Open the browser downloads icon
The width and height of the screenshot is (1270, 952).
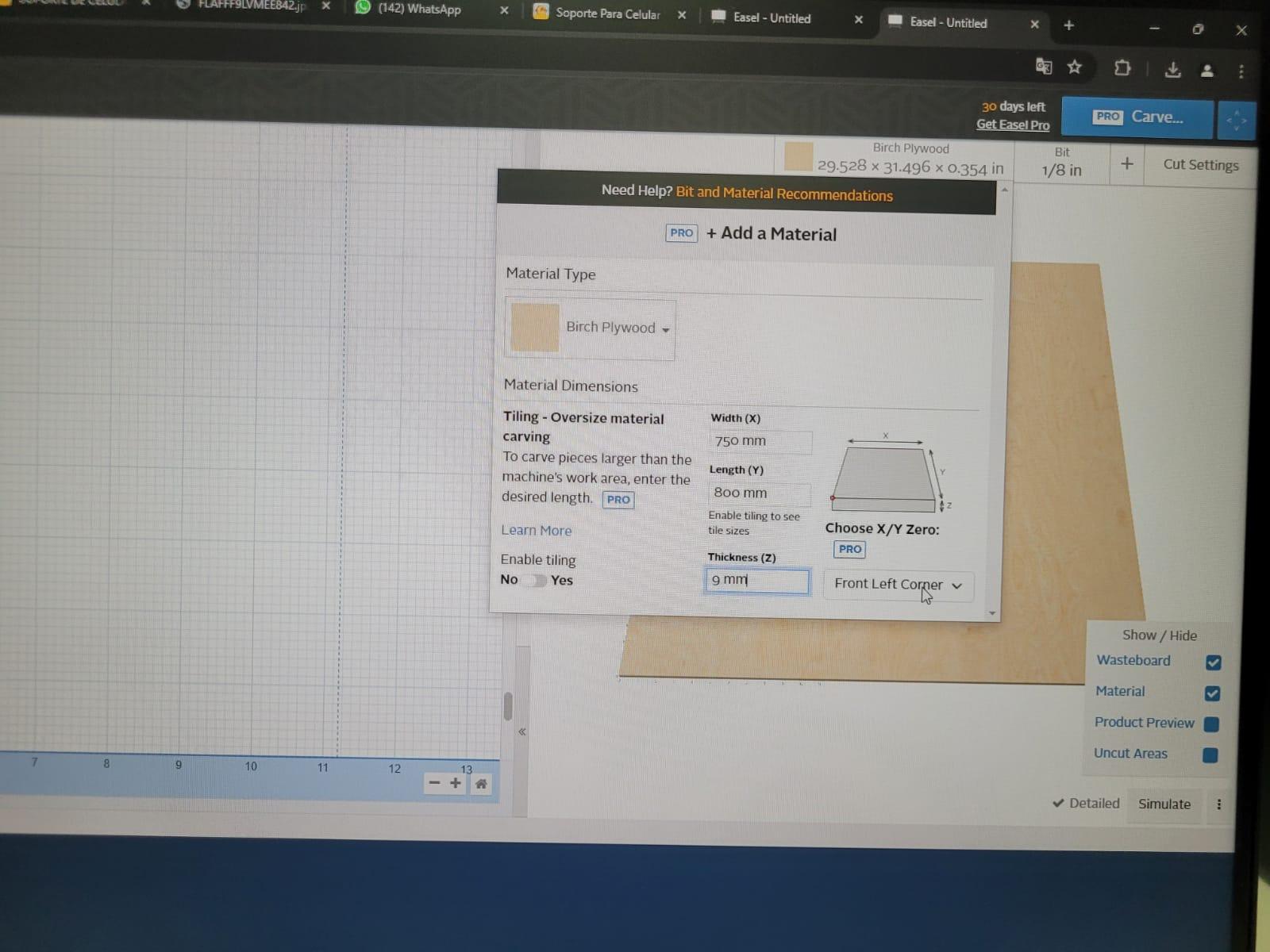click(1172, 70)
